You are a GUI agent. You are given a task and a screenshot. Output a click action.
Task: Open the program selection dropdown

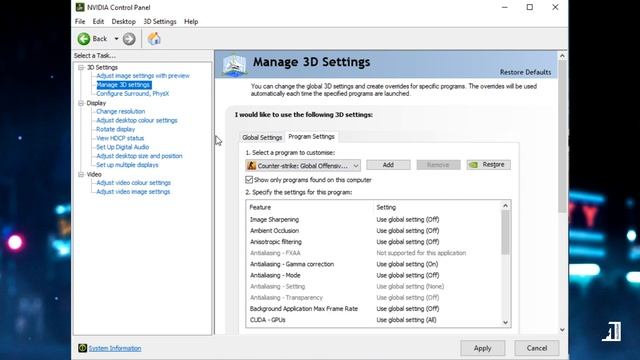pyautogui.click(x=303, y=165)
